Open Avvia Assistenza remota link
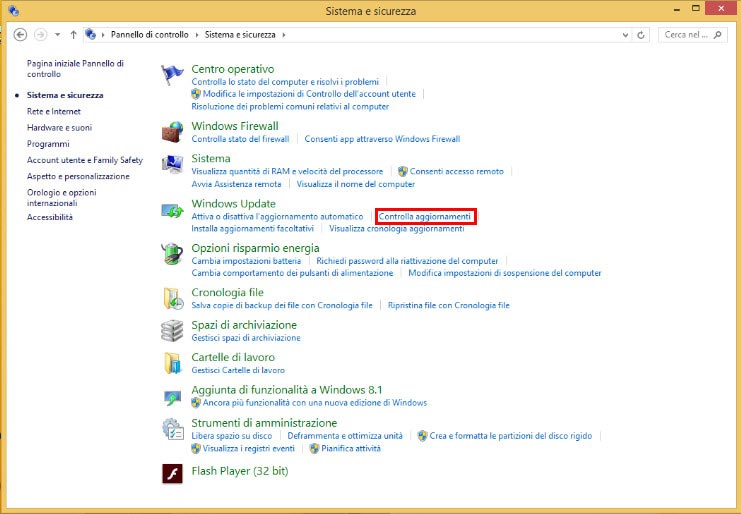The height and width of the screenshot is (514, 741). pos(236,184)
